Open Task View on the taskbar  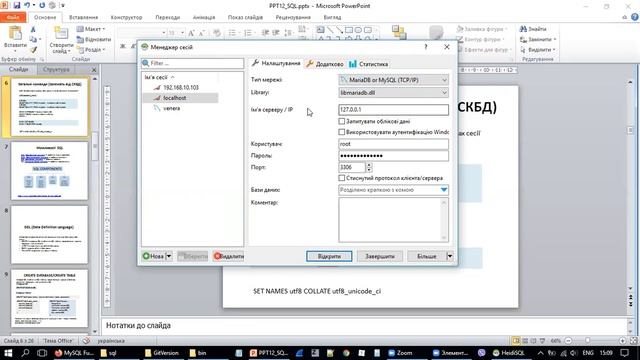(x=42, y=353)
